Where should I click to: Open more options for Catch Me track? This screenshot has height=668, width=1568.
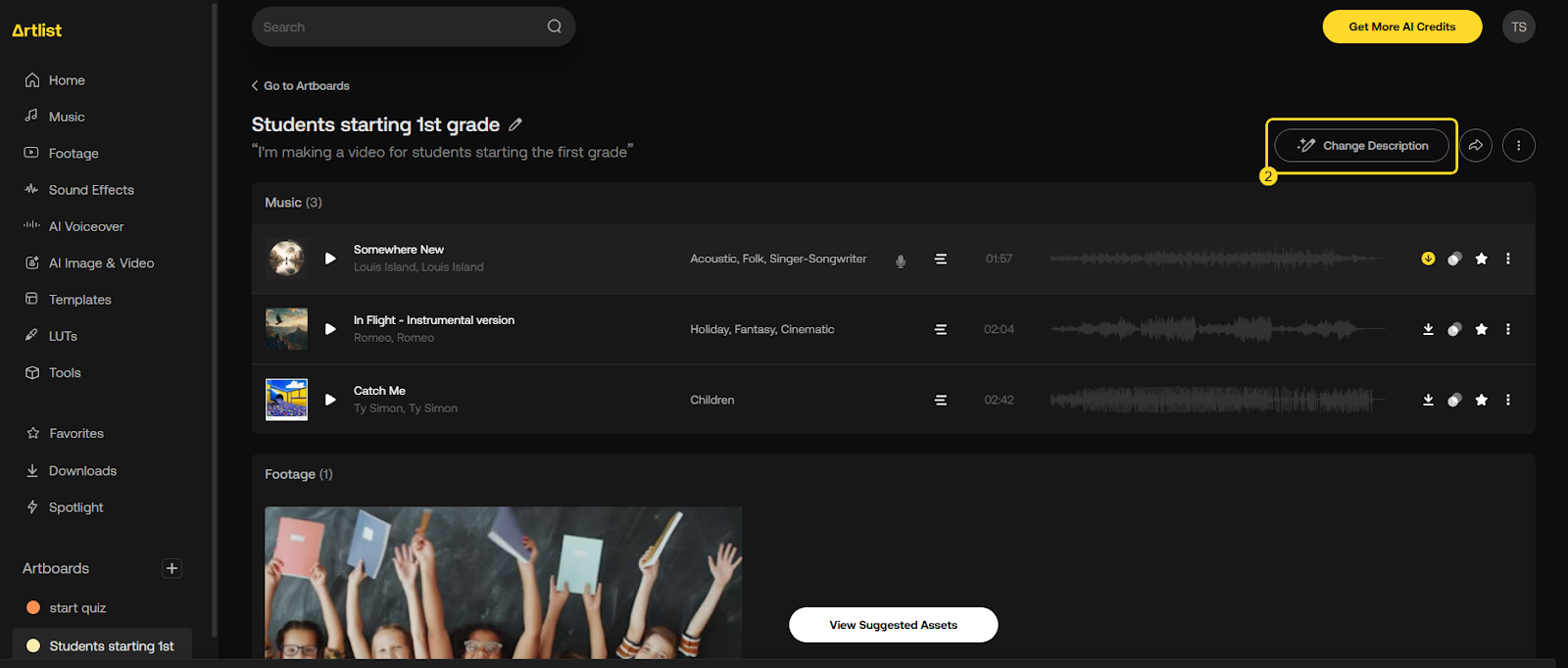[1507, 400]
